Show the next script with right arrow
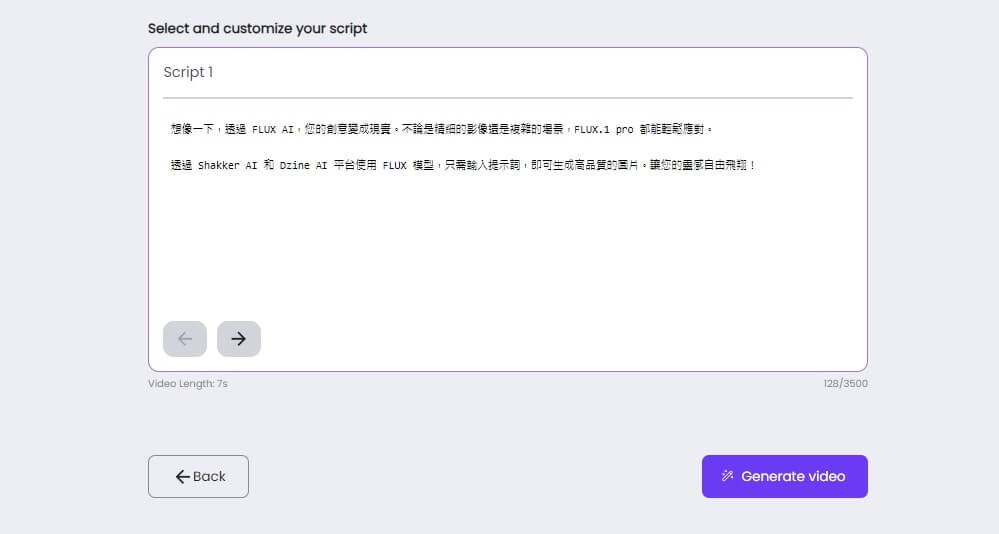The height and width of the screenshot is (534, 999). click(x=239, y=338)
